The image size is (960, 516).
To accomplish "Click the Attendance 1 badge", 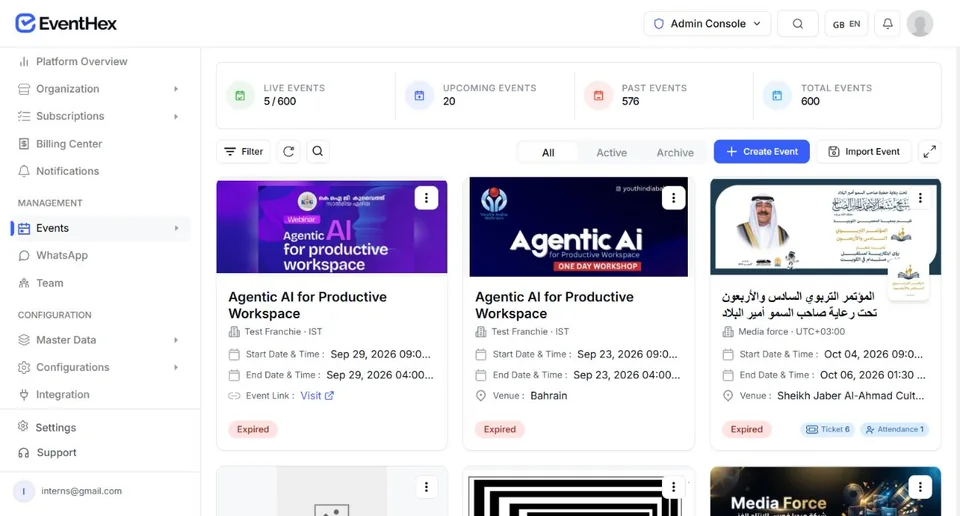I will point(894,429).
